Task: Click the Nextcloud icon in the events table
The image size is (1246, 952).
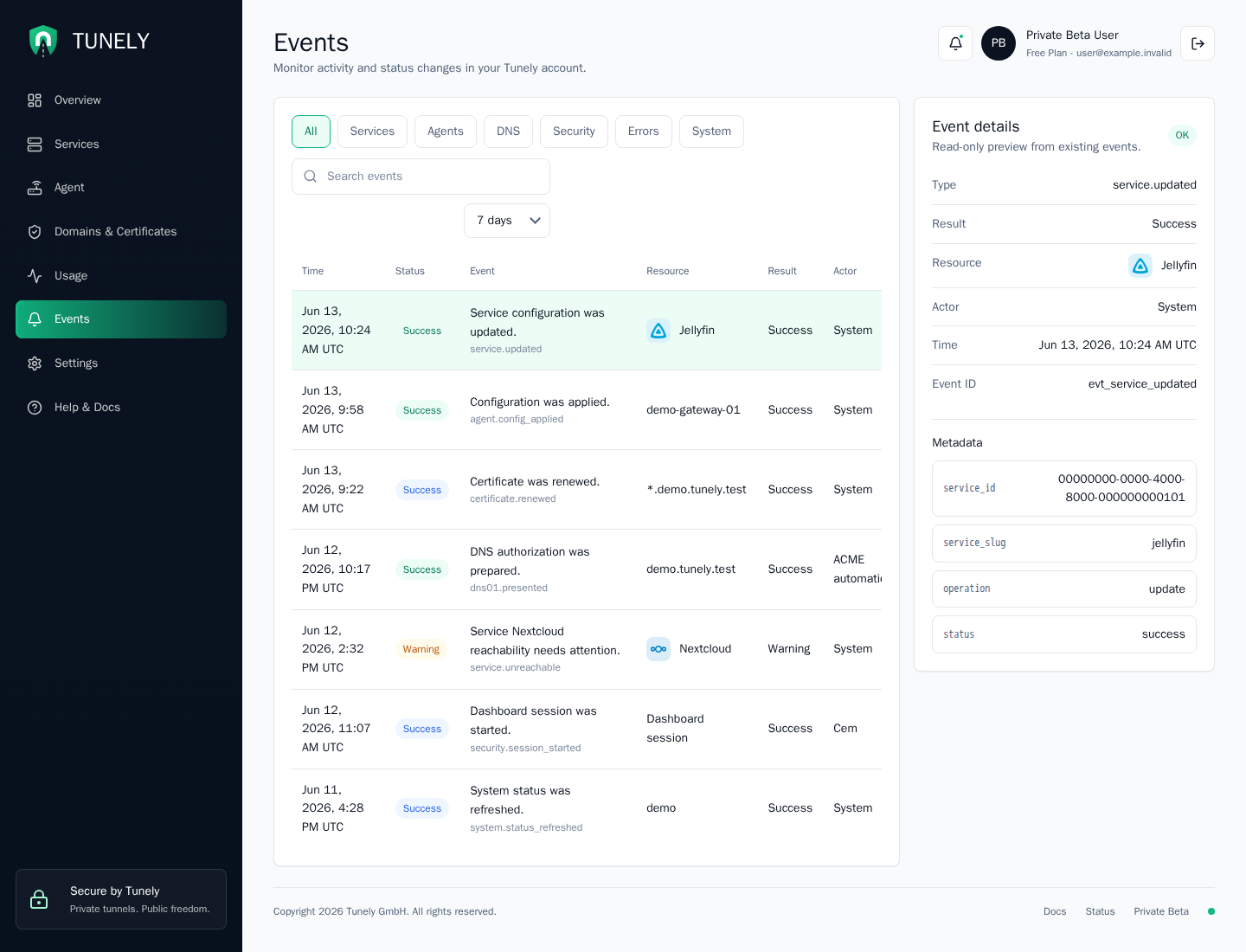Action: pyautogui.click(x=658, y=649)
